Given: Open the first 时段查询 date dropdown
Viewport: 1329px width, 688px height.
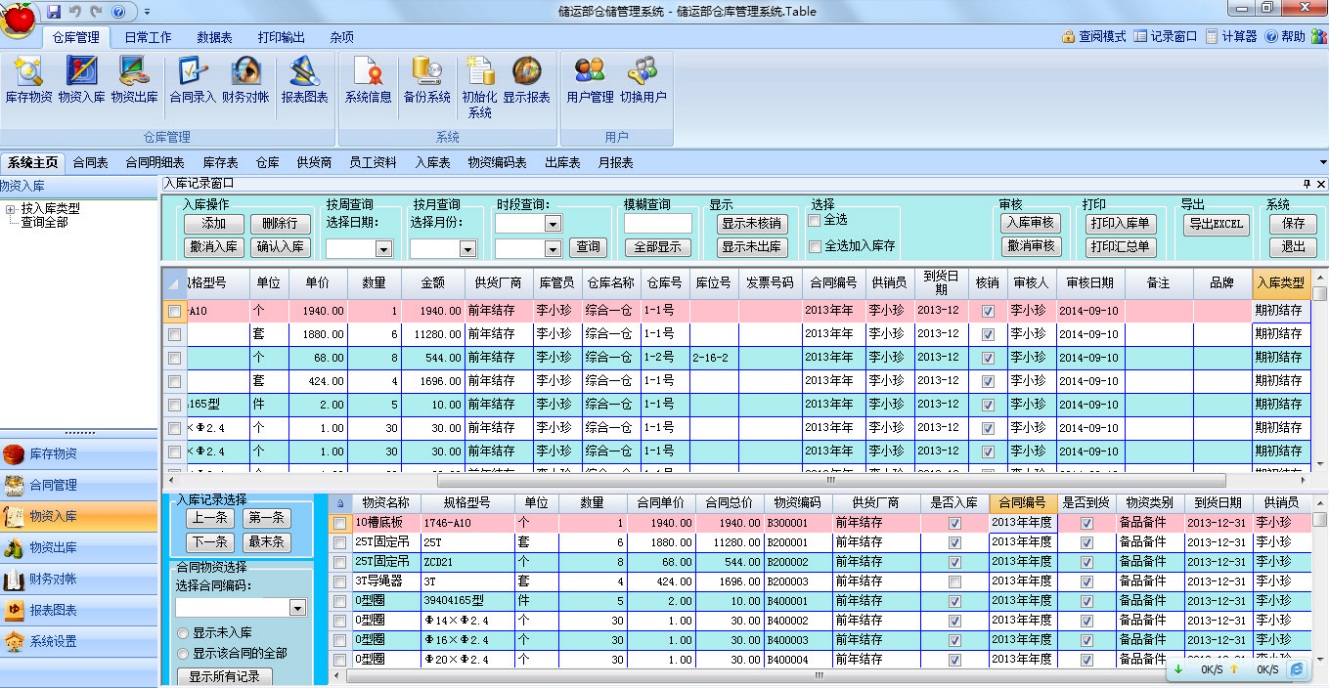Looking at the screenshot, I should pos(553,224).
